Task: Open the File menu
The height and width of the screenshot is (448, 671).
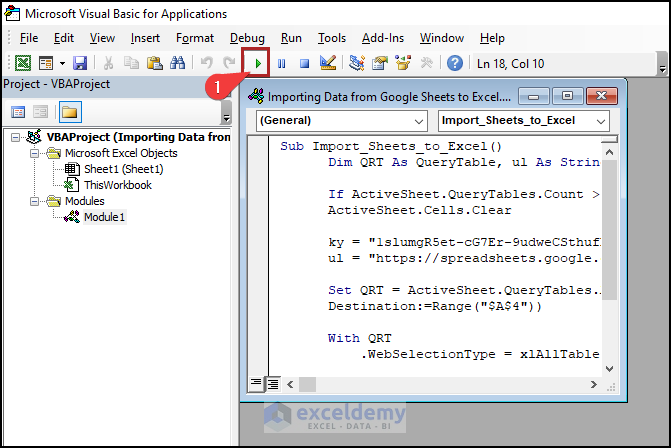Action: click(29, 38)
